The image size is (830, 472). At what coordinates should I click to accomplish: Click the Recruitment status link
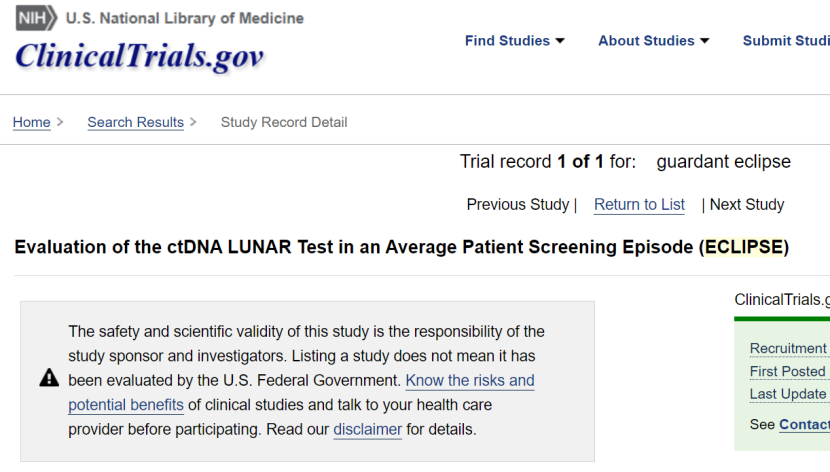788,349
